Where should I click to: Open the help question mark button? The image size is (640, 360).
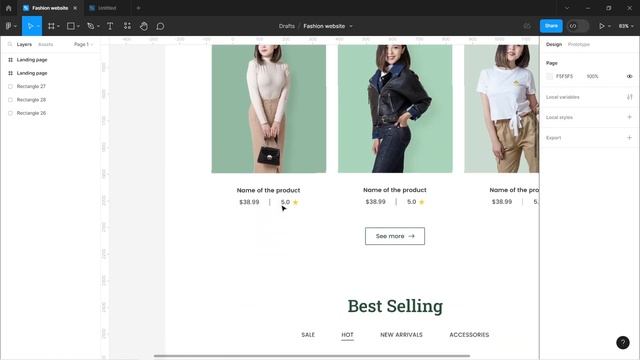[622, 342]
